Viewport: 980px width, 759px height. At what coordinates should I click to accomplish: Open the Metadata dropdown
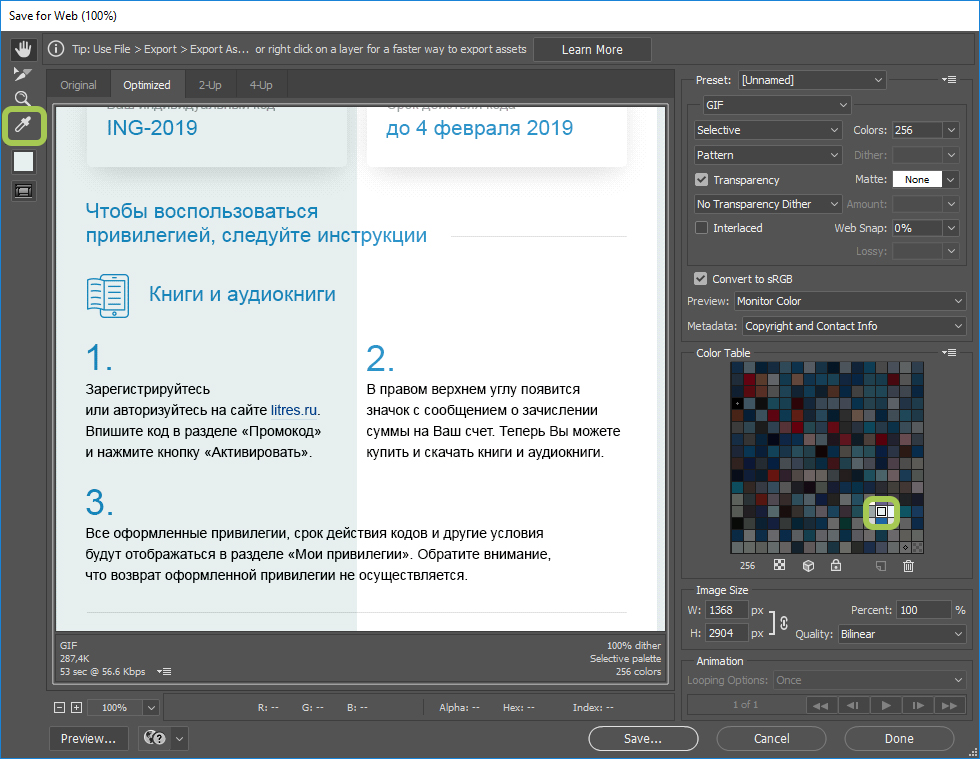[854, 326]
